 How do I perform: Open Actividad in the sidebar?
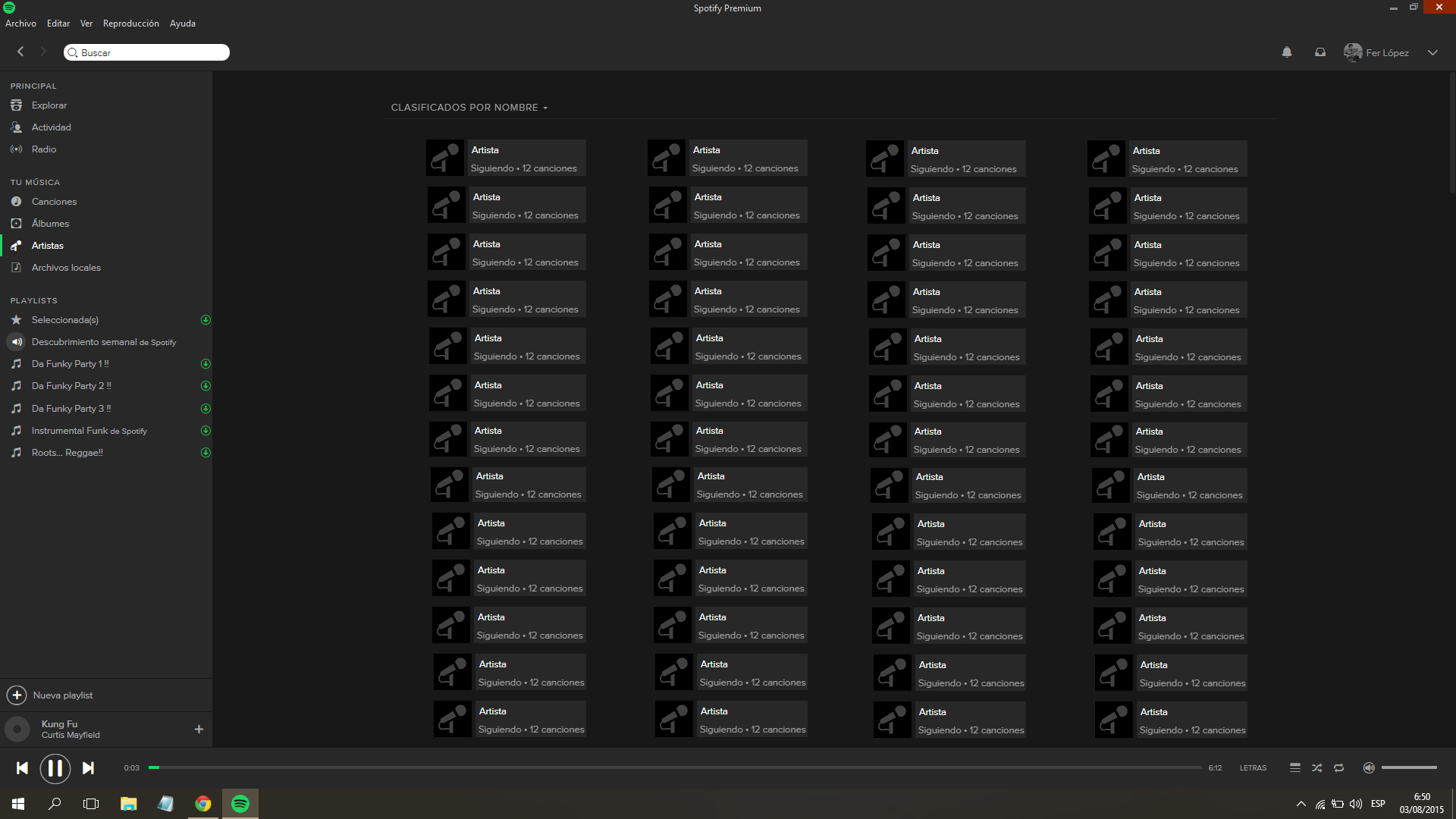coord(52,127)
